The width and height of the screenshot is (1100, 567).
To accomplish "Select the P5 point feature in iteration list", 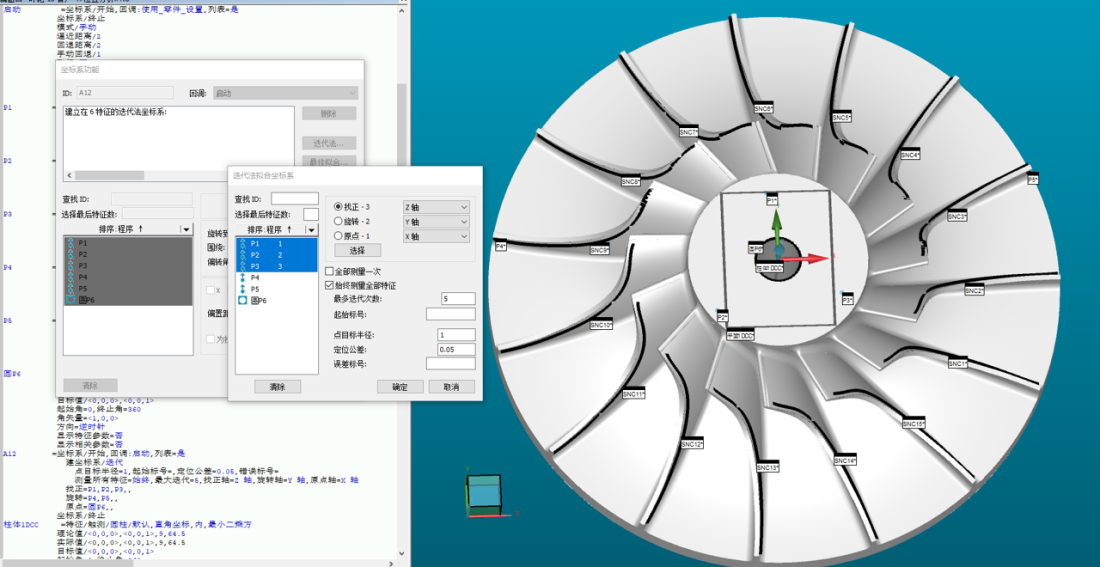I will pos(256,288).
